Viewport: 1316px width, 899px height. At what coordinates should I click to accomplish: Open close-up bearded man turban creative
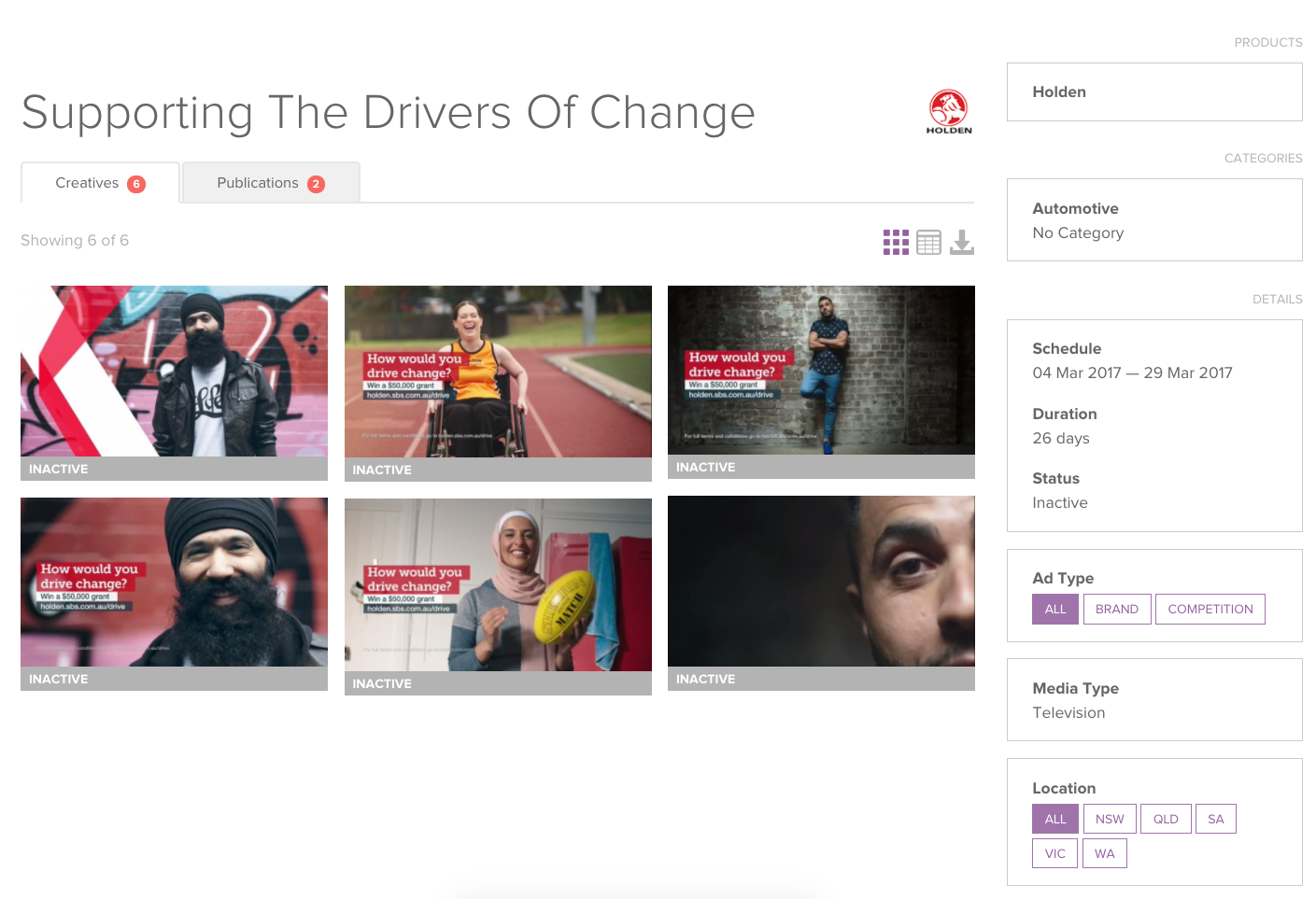[174, 583]
